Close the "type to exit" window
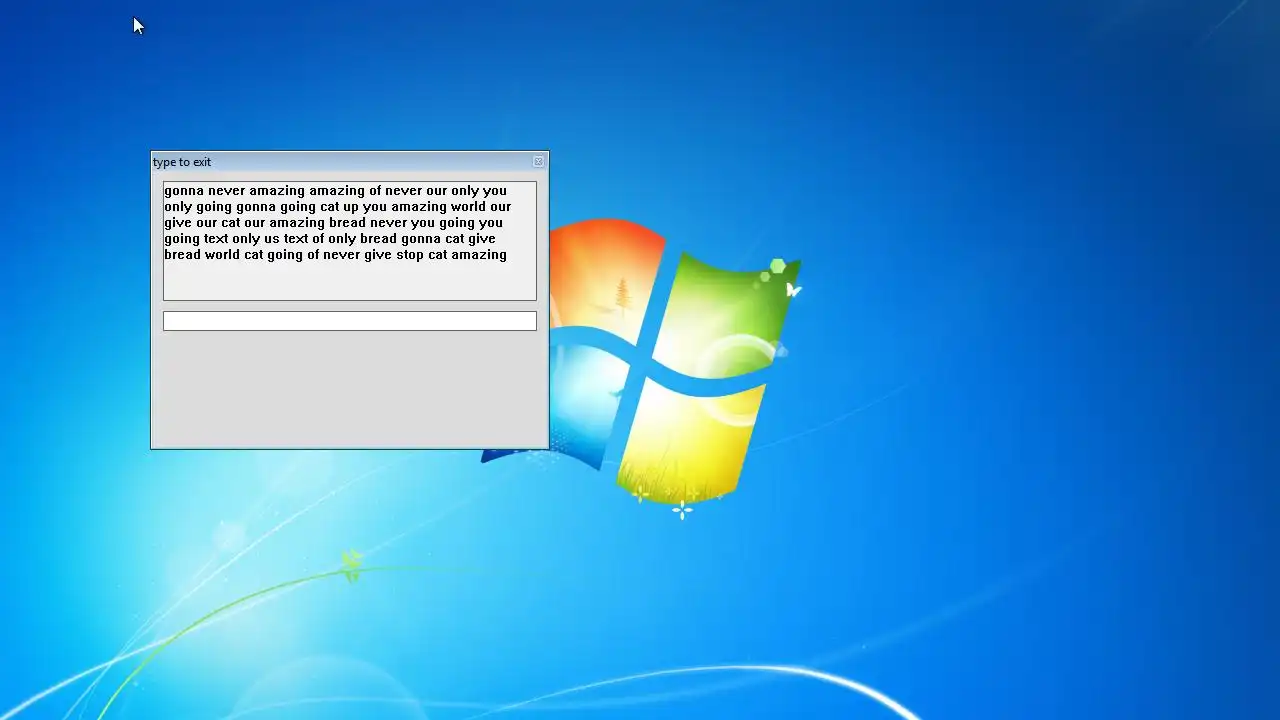 [538, 161]
